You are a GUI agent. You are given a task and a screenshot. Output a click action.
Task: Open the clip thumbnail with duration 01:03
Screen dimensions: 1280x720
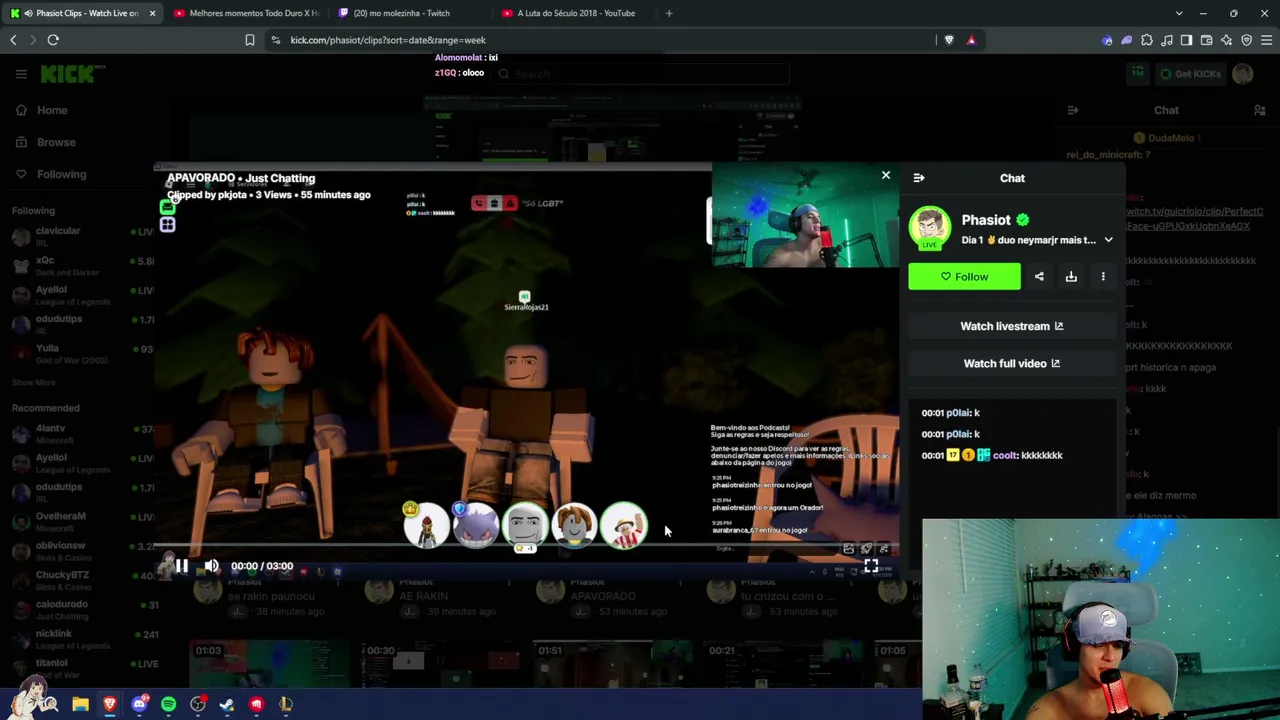[x=270, y=664]
